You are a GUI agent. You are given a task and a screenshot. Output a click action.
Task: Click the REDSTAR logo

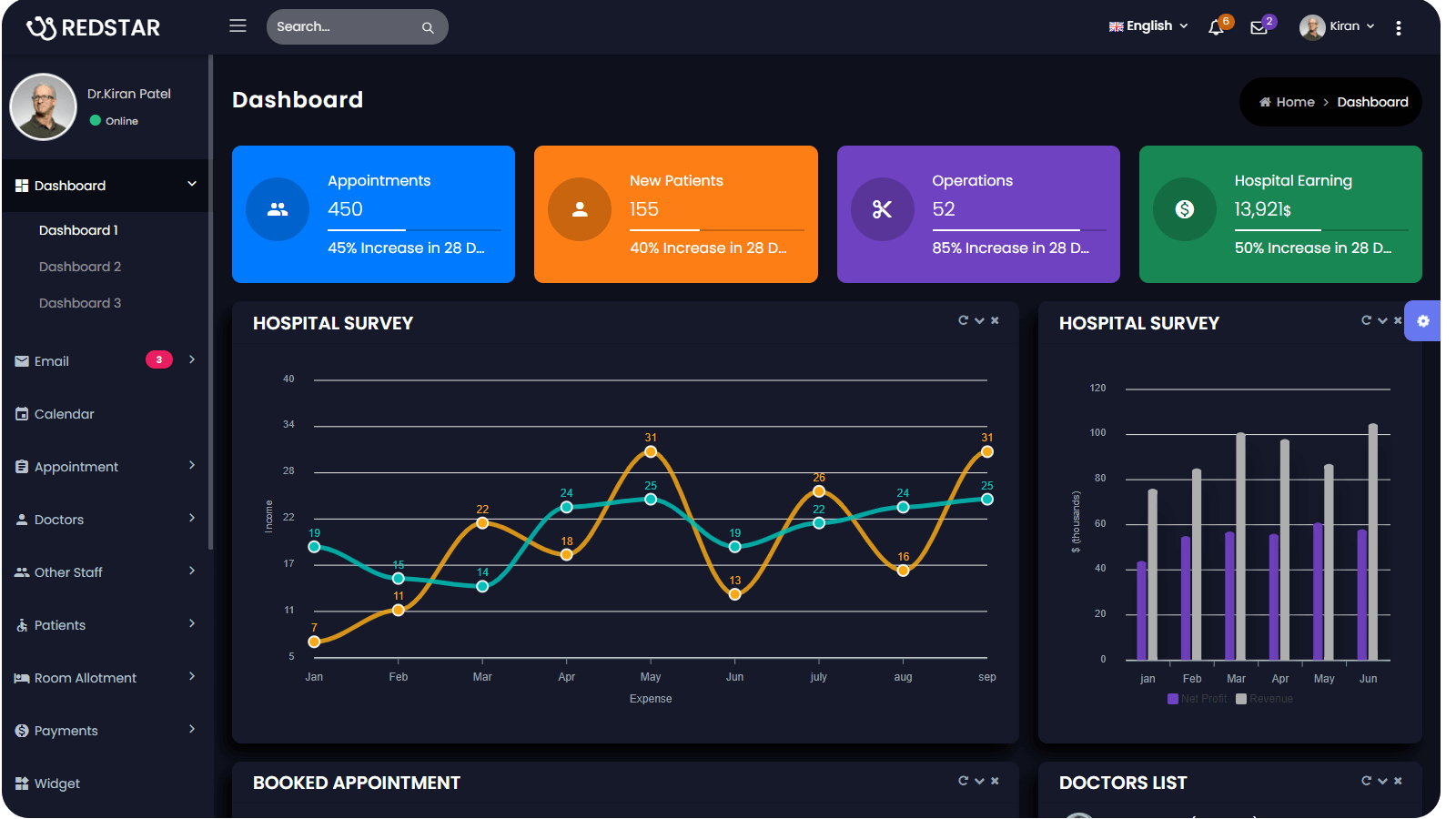pyautogui.click(x=94, y=27)
